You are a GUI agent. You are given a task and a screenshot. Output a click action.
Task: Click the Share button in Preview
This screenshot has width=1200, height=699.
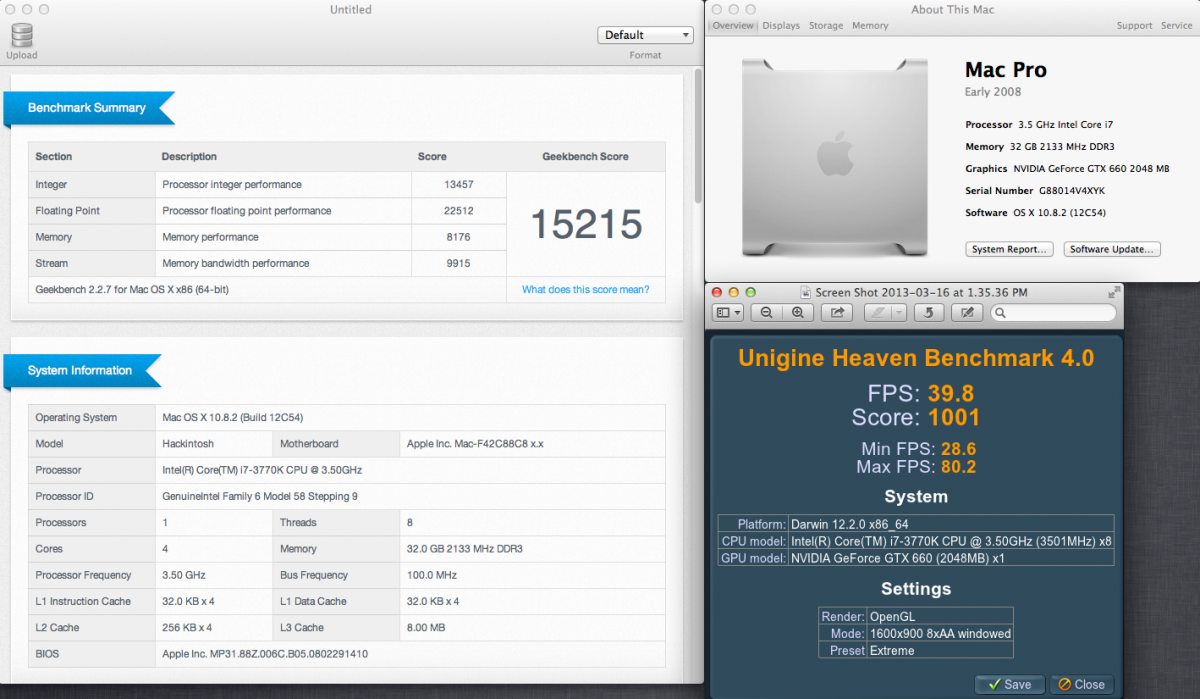click(x=836, y=313)
